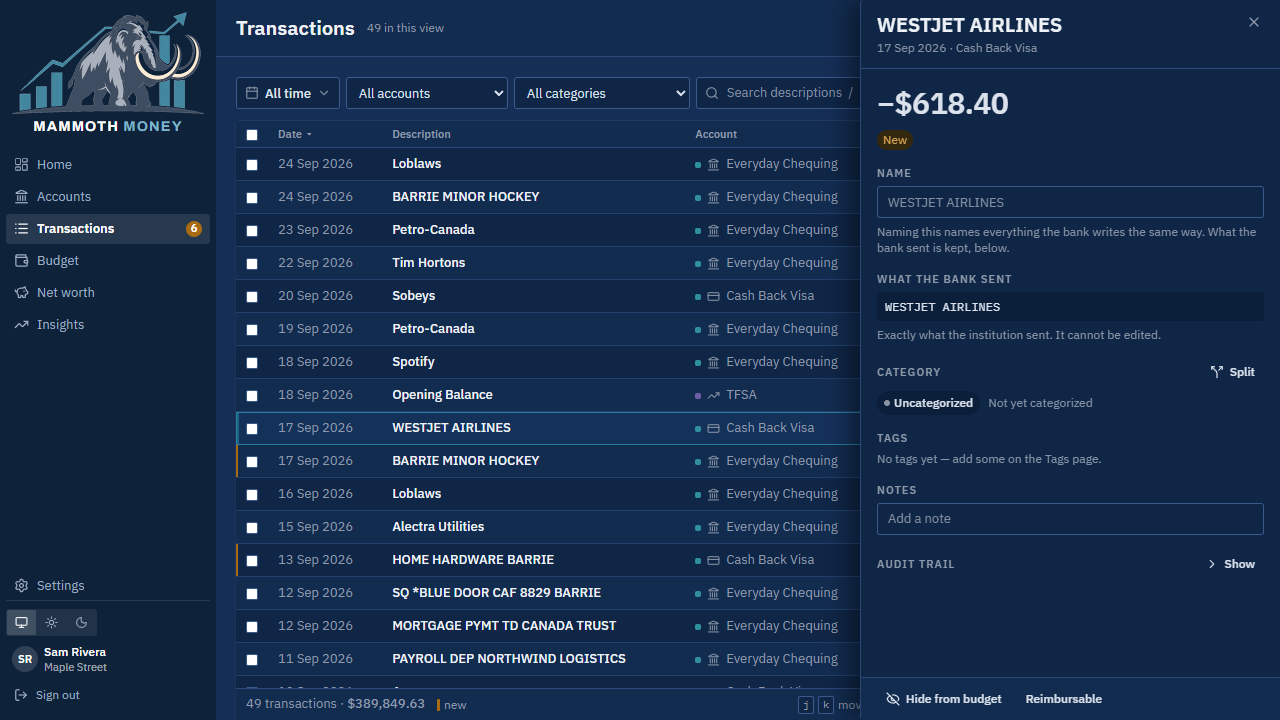Image resolution: width=1280 pixels, height=720 pixels.
Task: Close the WESTJET AIRLINES detail panel
Action: point(1254,22)
